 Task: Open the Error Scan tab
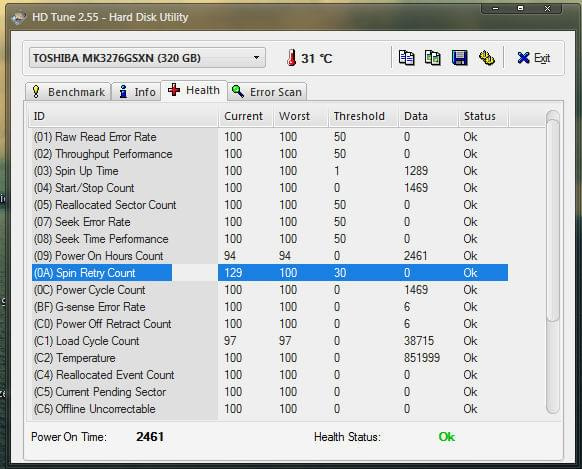coord(267,92)
